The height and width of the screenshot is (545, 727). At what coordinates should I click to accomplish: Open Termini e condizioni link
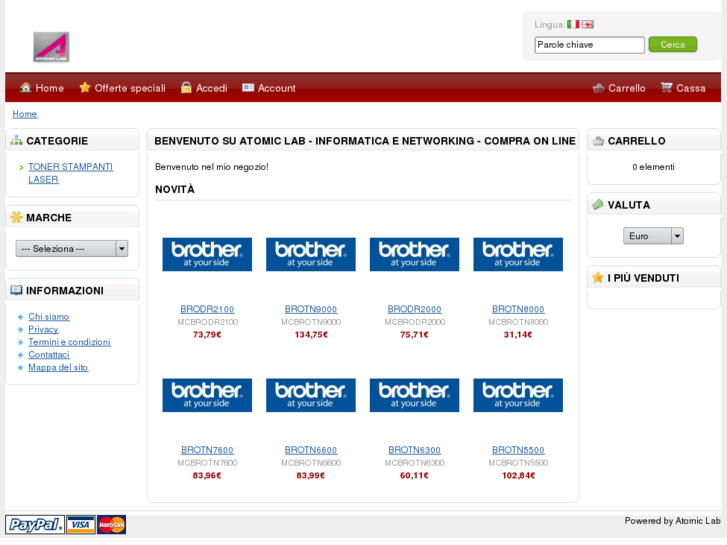click(x=69, y=342)
